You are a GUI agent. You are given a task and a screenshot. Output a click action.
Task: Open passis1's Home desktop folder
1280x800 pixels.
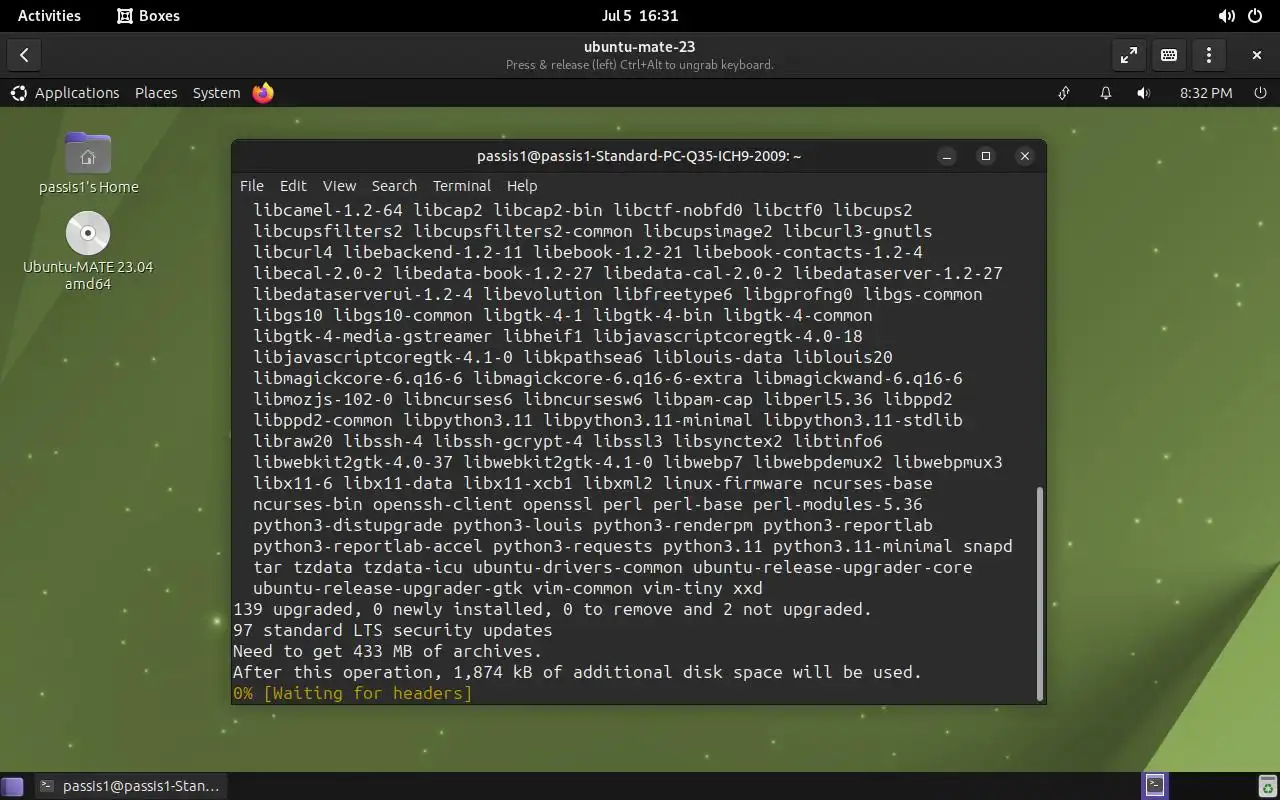pos(88,164)
